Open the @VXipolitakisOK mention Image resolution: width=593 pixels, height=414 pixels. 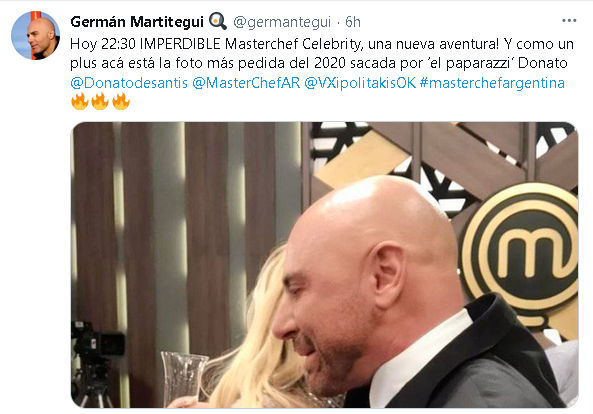pyautogui.click(x=360, y=83)
